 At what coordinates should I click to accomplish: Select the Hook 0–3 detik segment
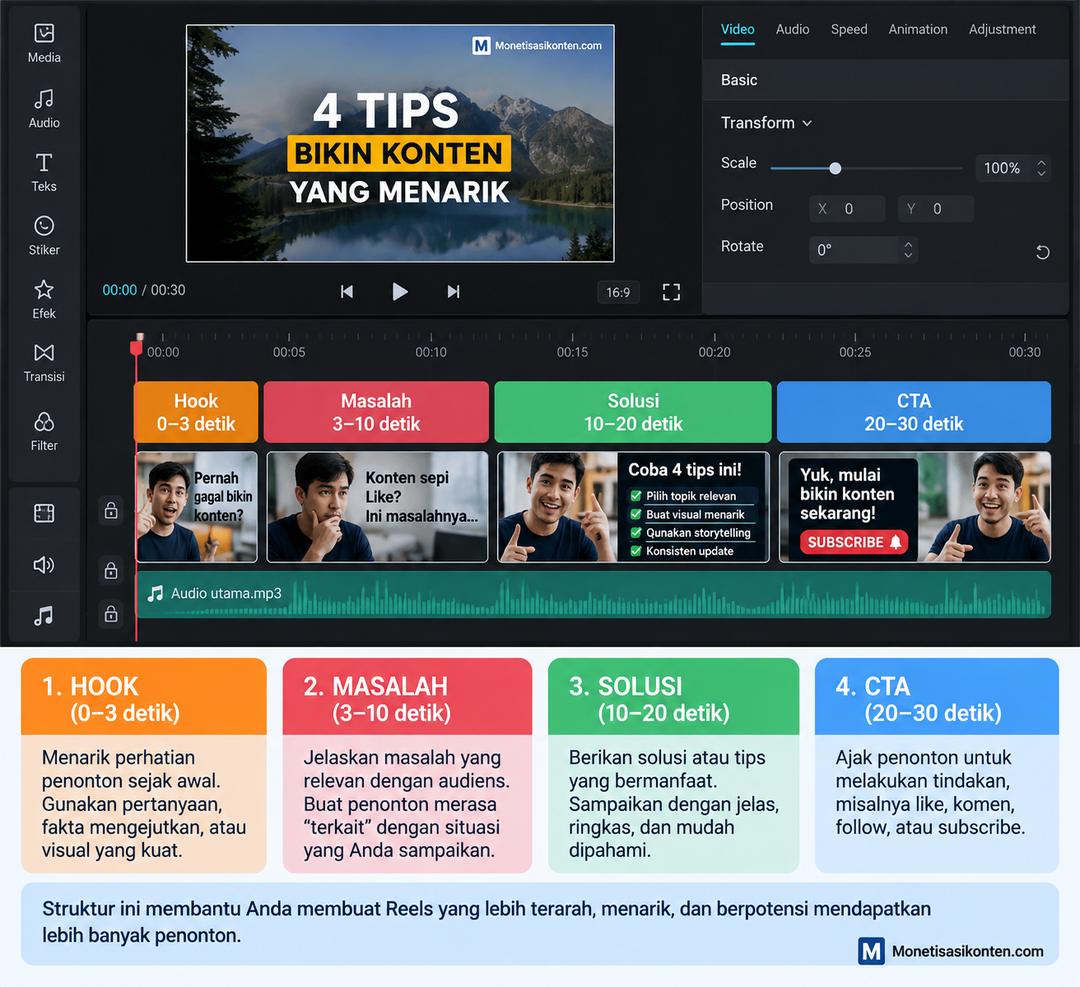[x=196, y=412]
